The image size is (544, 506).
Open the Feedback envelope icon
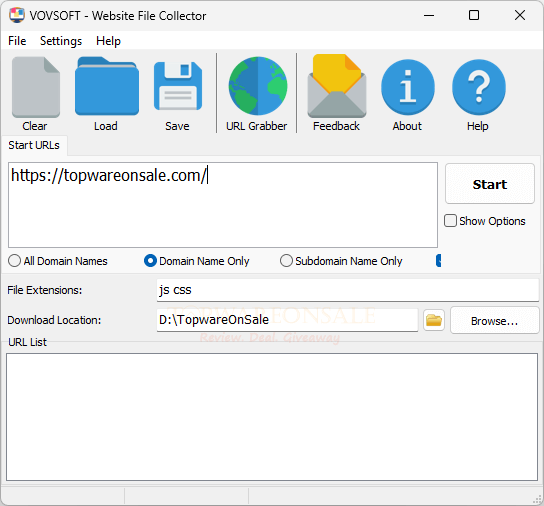pyautogui.click(x=337, y=86)
